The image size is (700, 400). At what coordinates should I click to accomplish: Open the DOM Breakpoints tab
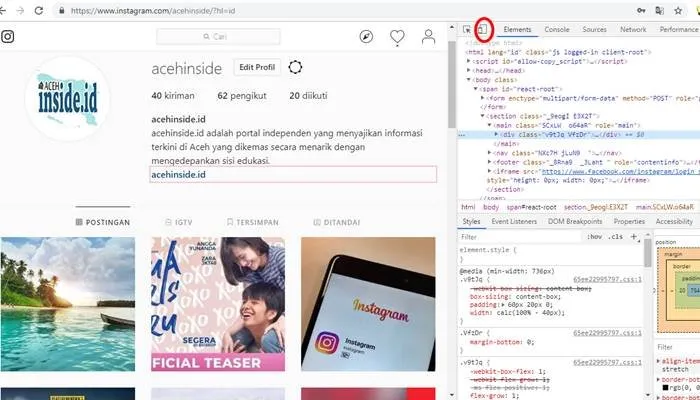(575, 221)
